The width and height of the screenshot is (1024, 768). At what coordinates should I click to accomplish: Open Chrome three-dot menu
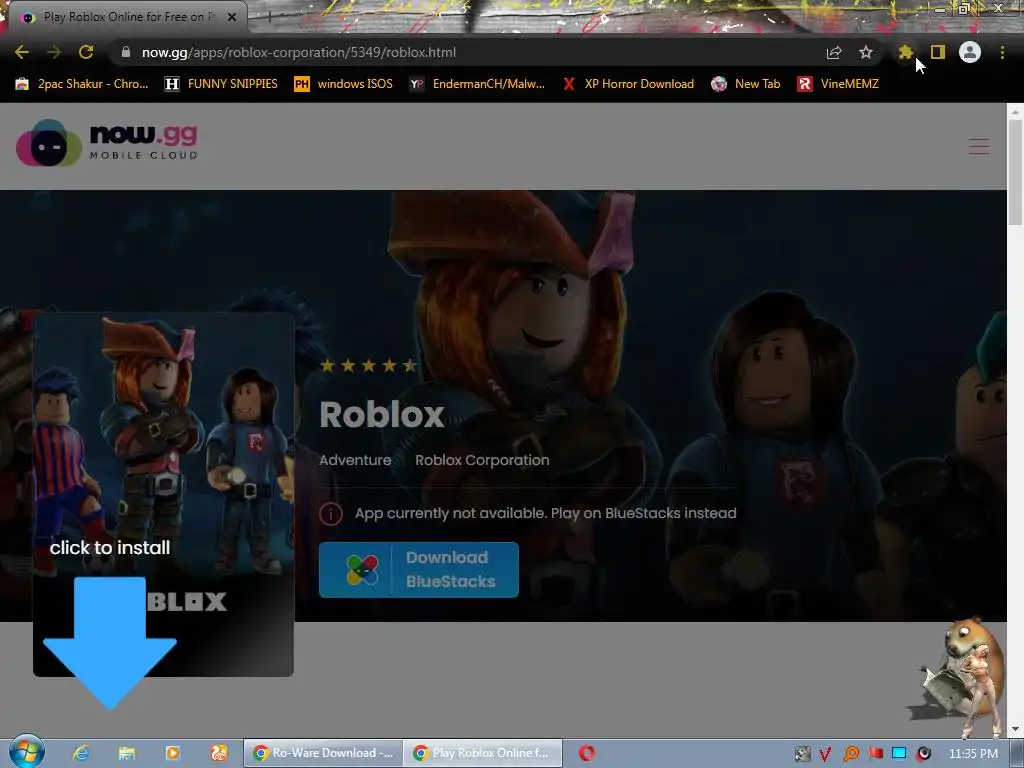tap(1002, 52)
